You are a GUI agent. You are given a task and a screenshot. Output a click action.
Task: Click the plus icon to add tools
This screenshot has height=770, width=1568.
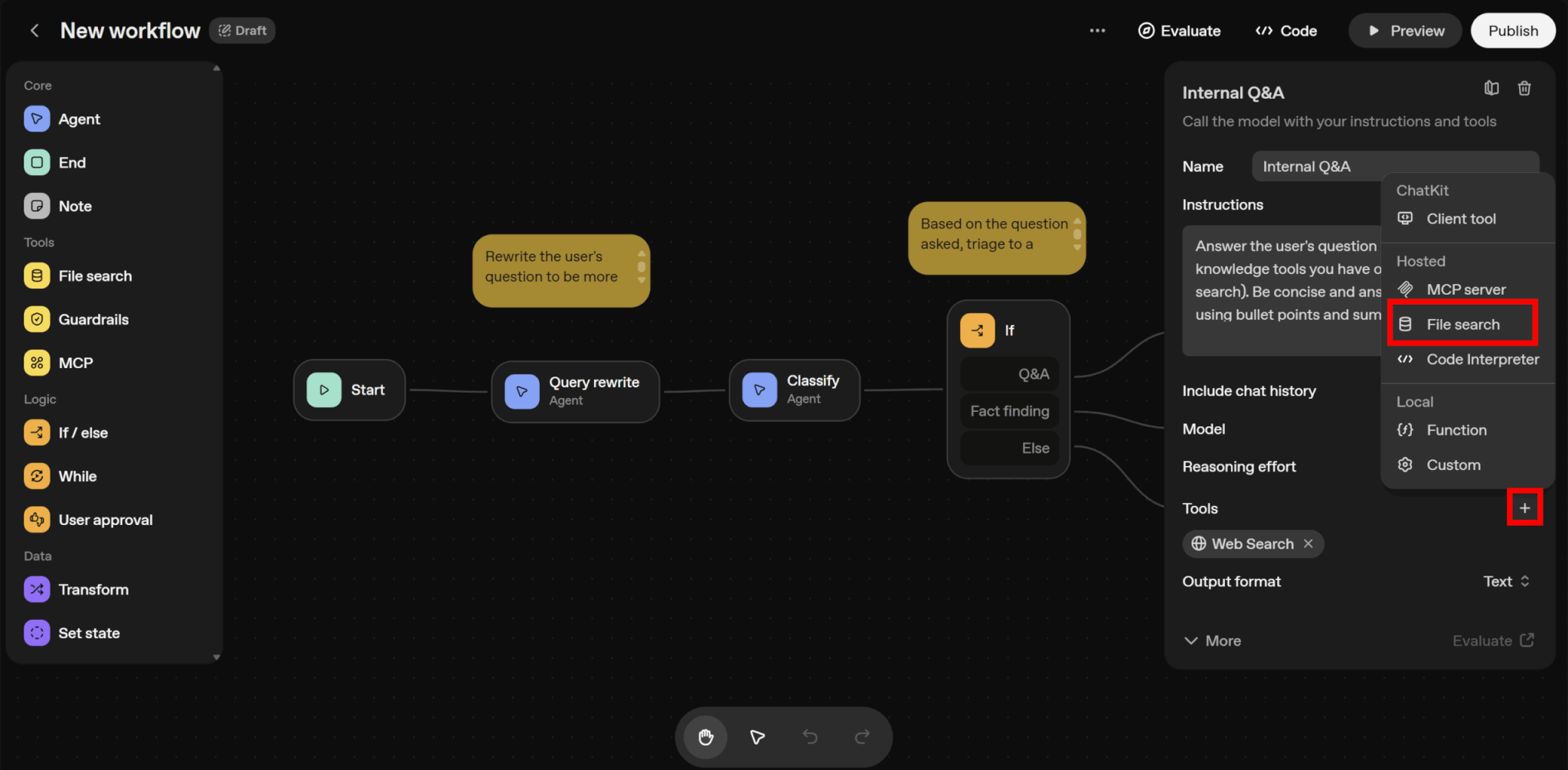(x=1524, y=508)
